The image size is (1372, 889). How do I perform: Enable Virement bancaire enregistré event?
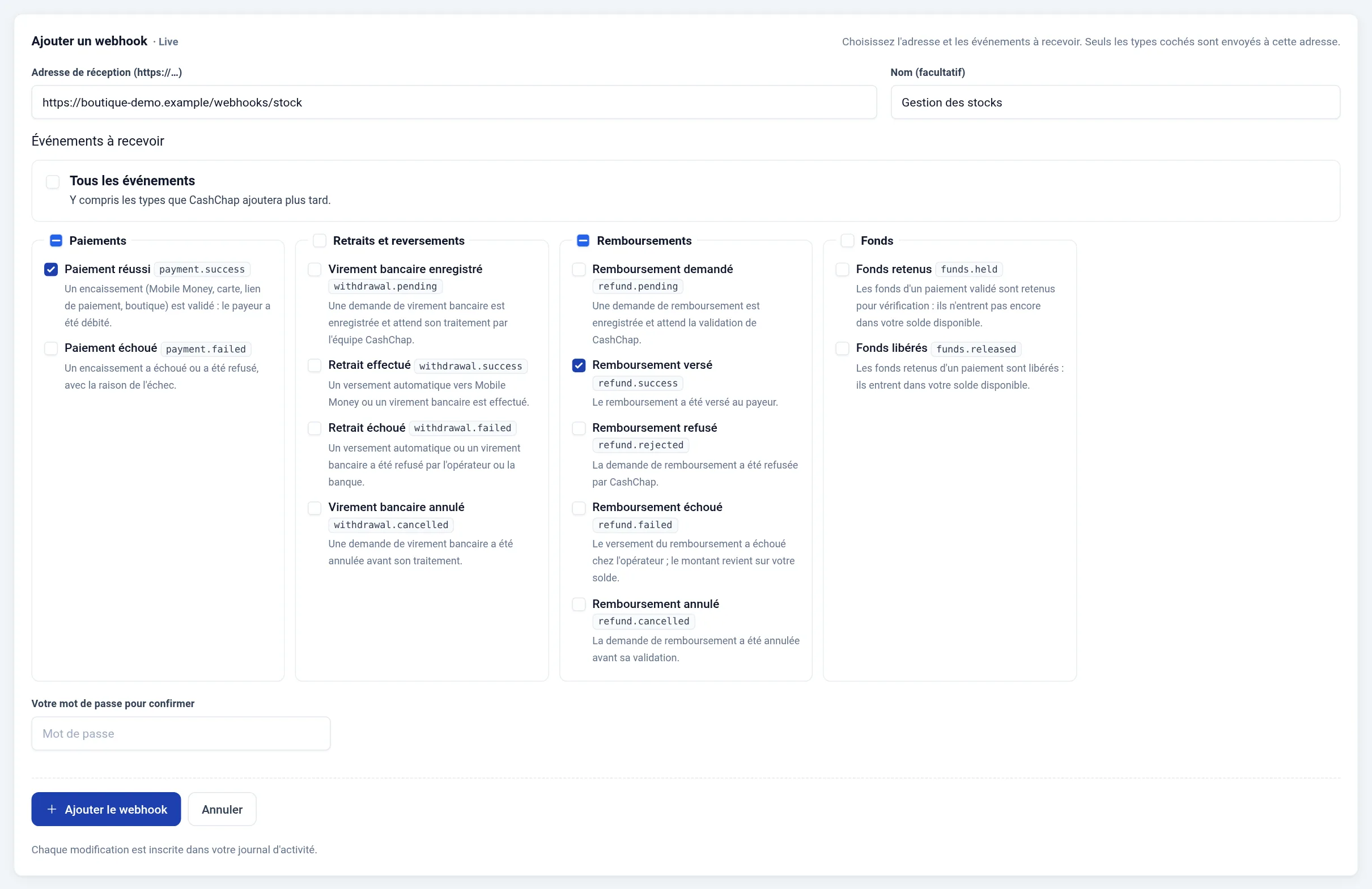pyautogui.click(x=314, y=269)
